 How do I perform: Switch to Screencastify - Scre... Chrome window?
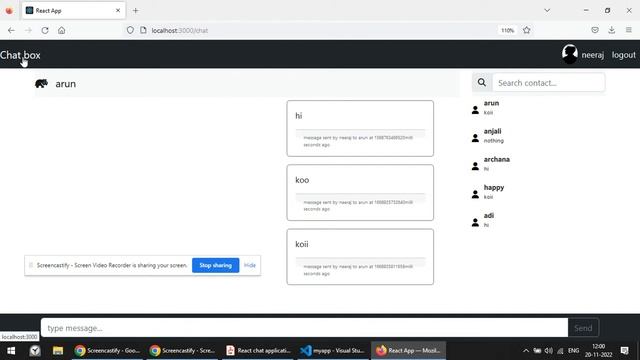pyautogui.click(x=182, y=351)
